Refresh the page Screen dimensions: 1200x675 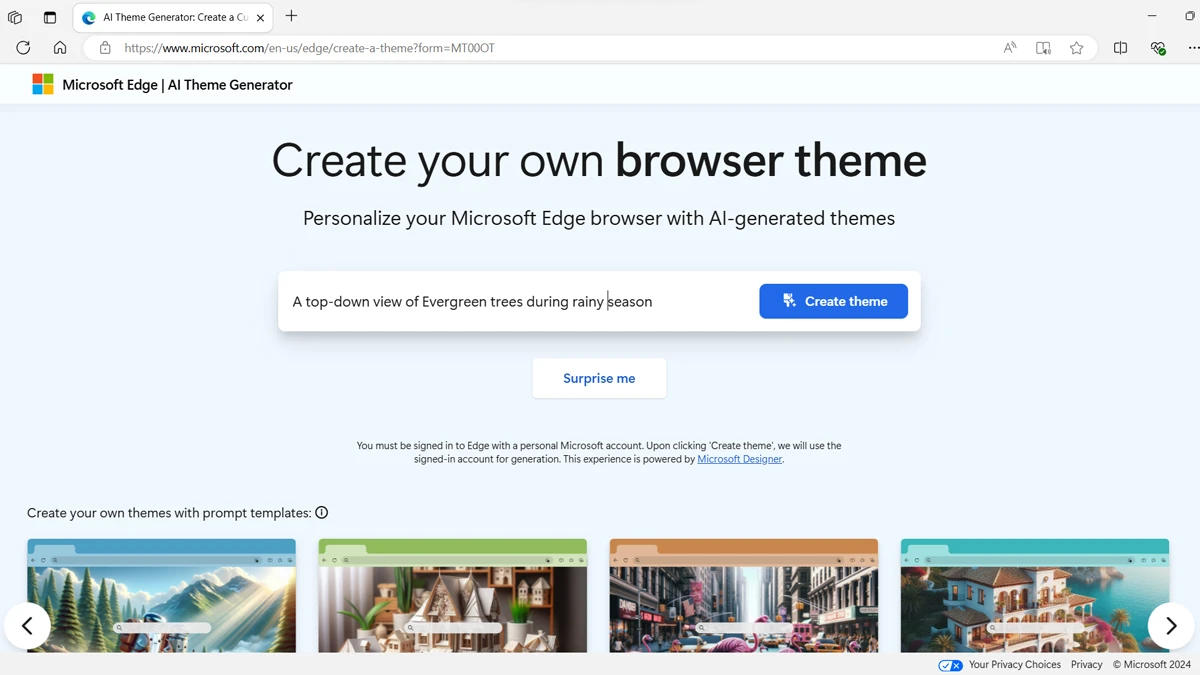(23, 48)
